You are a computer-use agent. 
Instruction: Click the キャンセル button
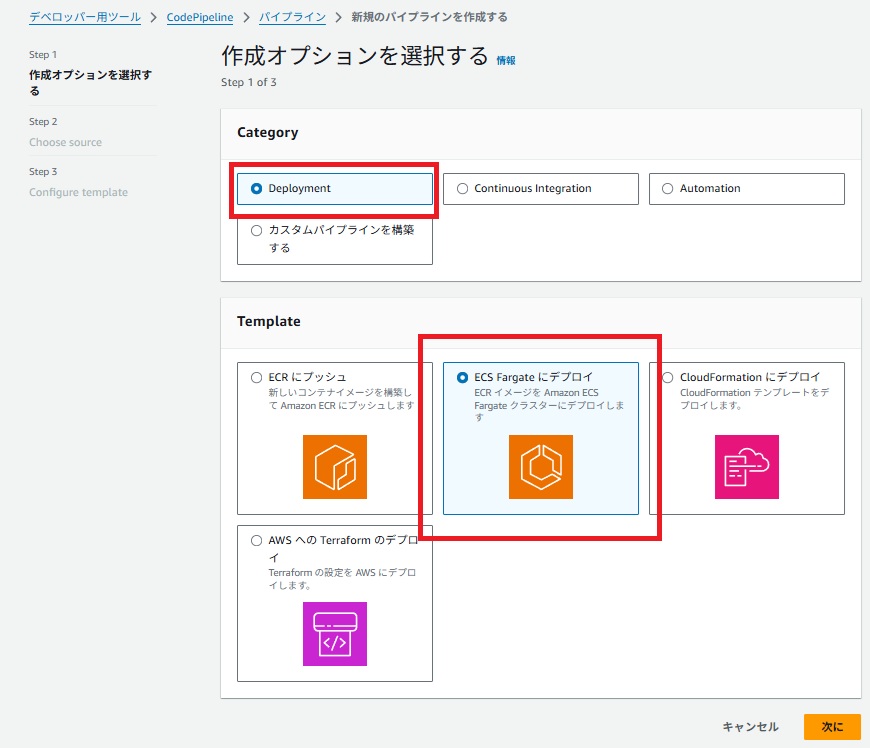750,727
